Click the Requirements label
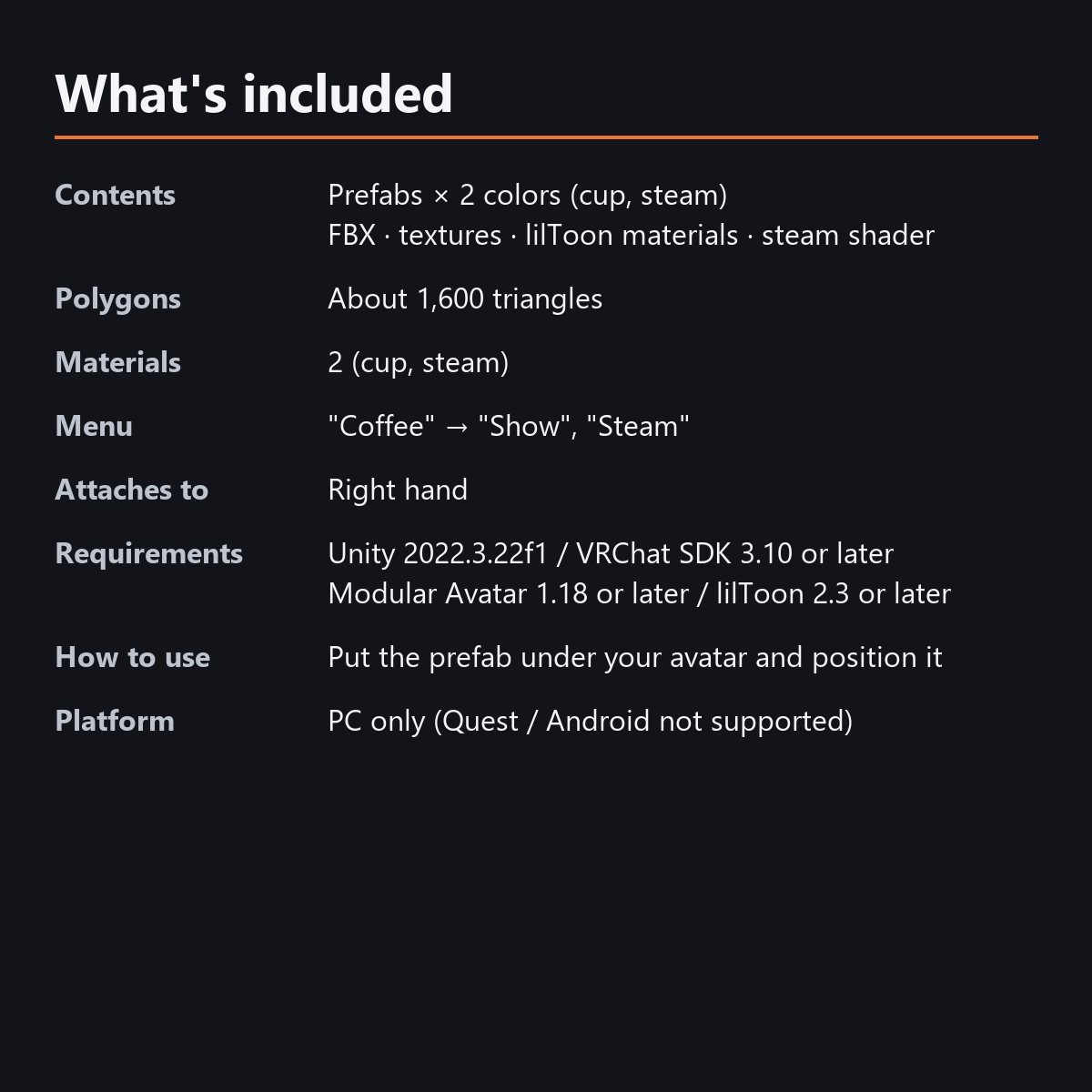The width and height of the screenshot is (1092, 1092). pyautogui.click(x=149, y=554)
